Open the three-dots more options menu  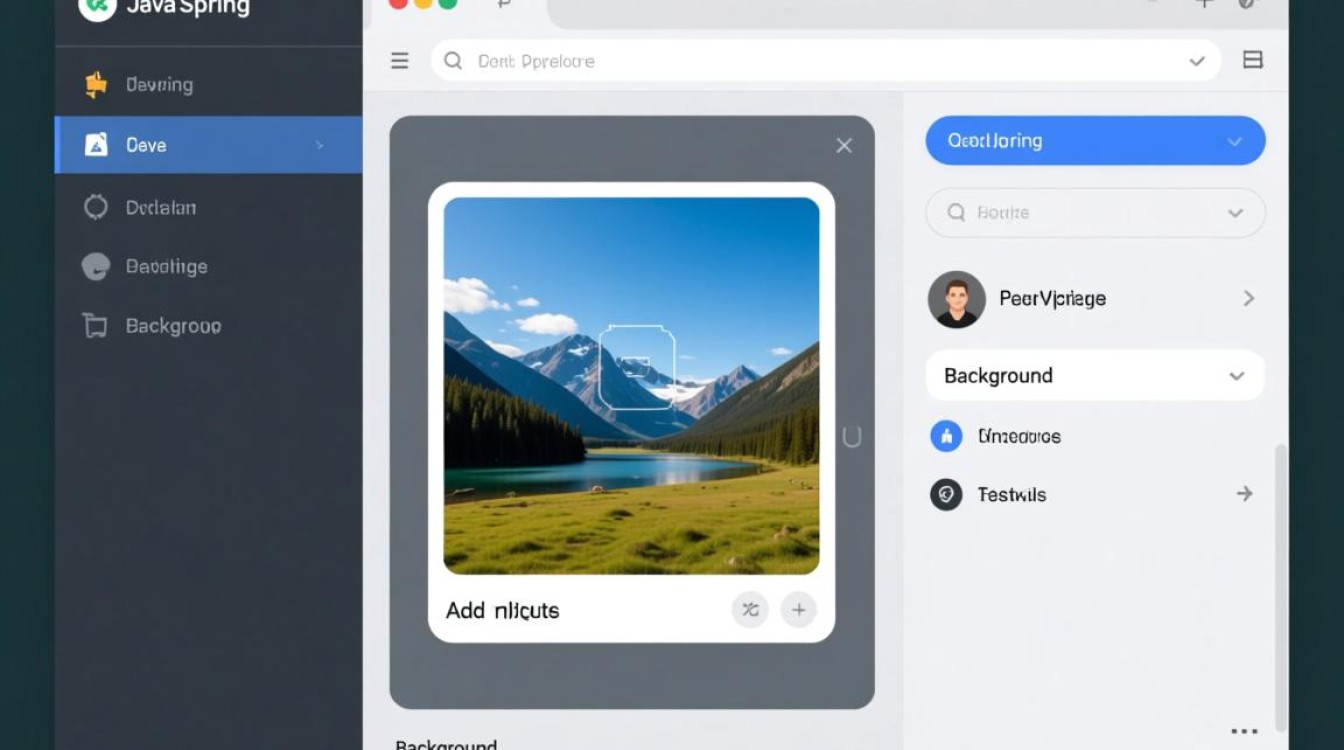1244,732
